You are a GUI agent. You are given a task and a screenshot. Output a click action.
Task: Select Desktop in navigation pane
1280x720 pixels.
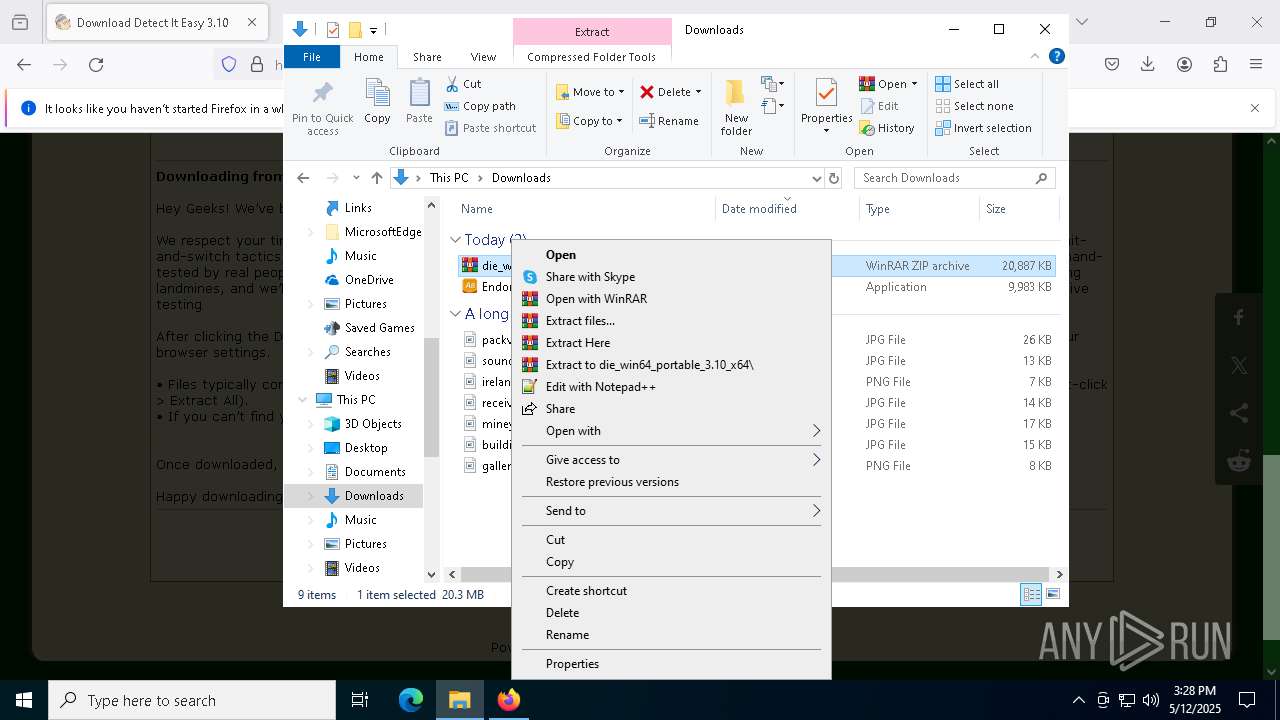(366, 448)
